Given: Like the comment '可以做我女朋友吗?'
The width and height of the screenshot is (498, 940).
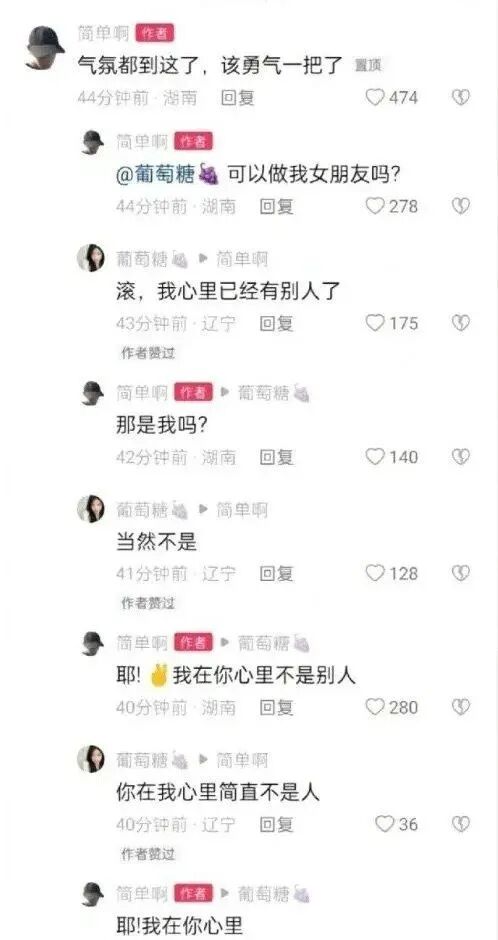Looking at the screenshot, I should point(375,206).
